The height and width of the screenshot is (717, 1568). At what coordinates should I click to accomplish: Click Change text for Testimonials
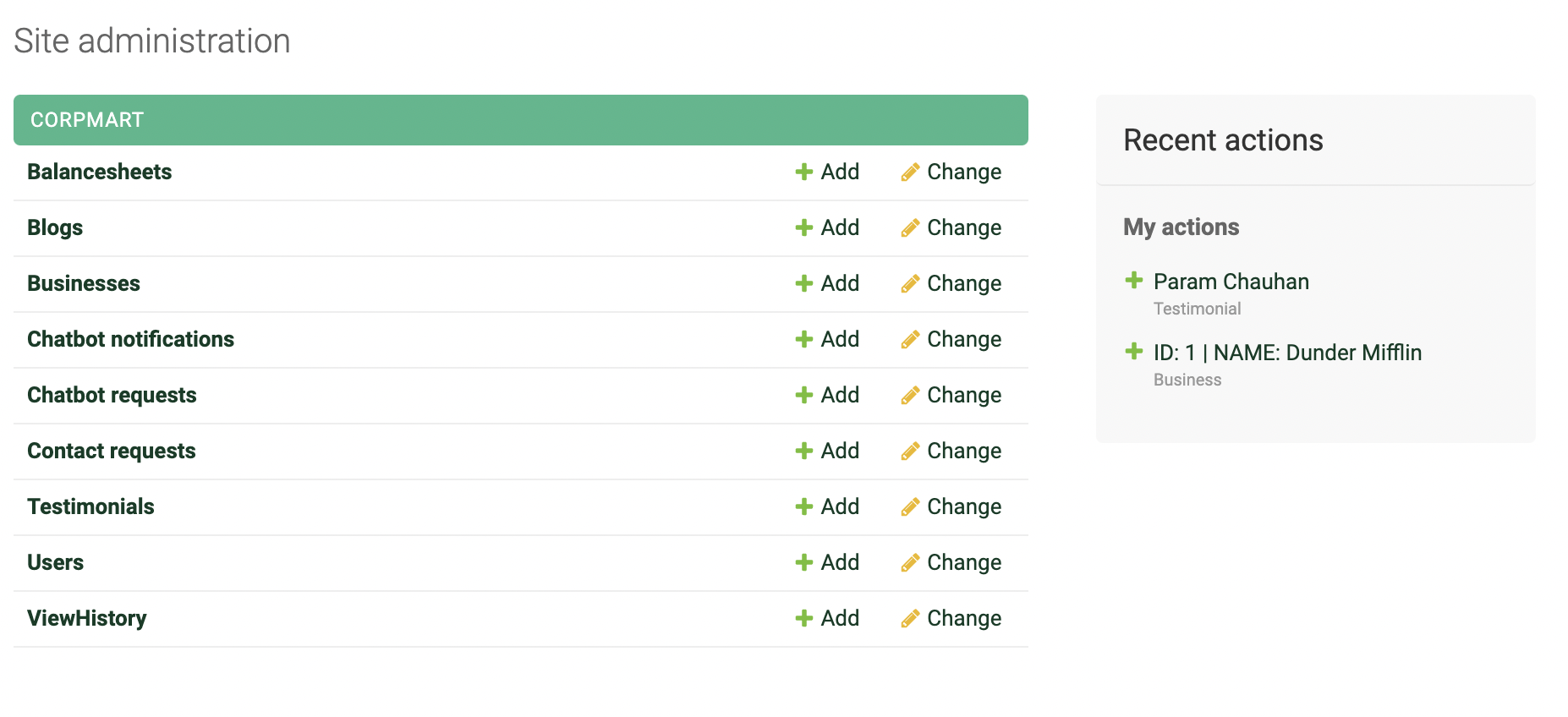point(964,507)
